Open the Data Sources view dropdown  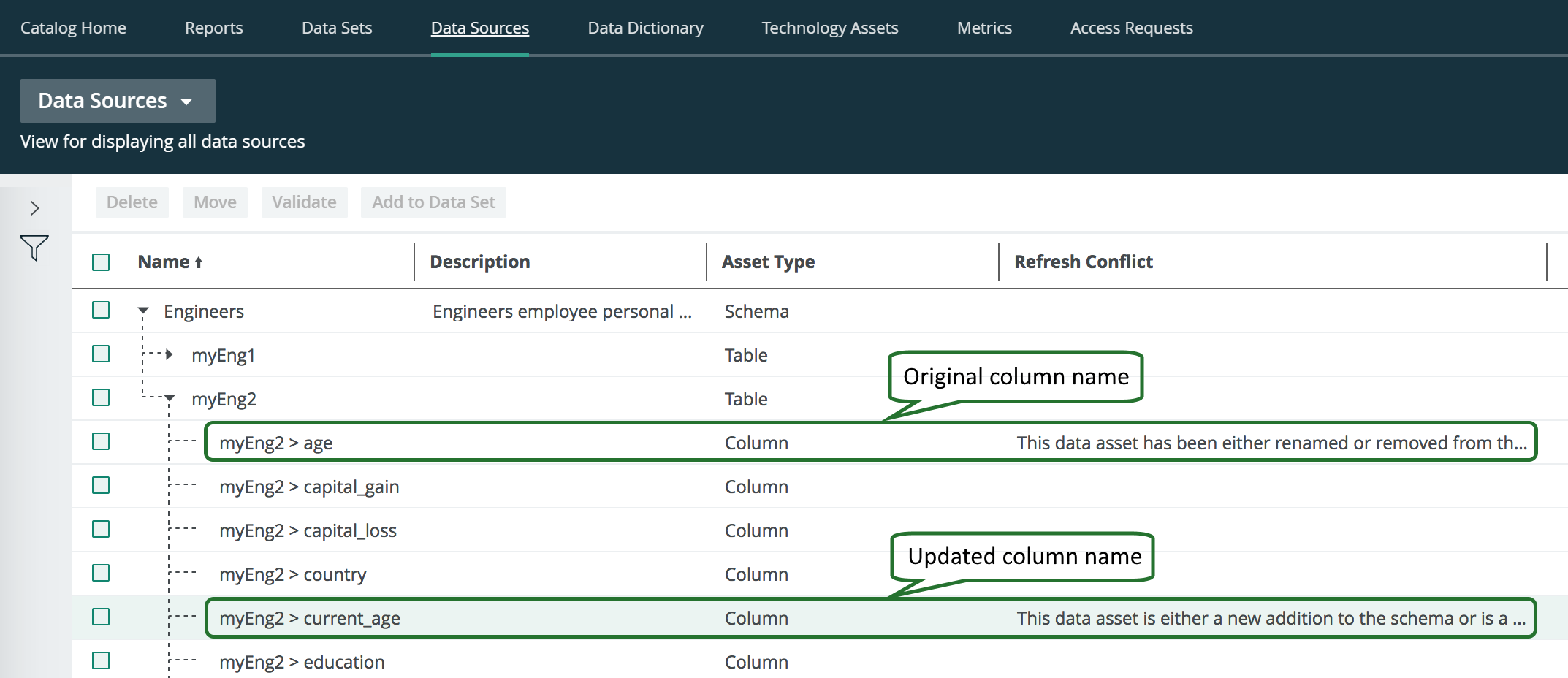click(x=118, y=101)
